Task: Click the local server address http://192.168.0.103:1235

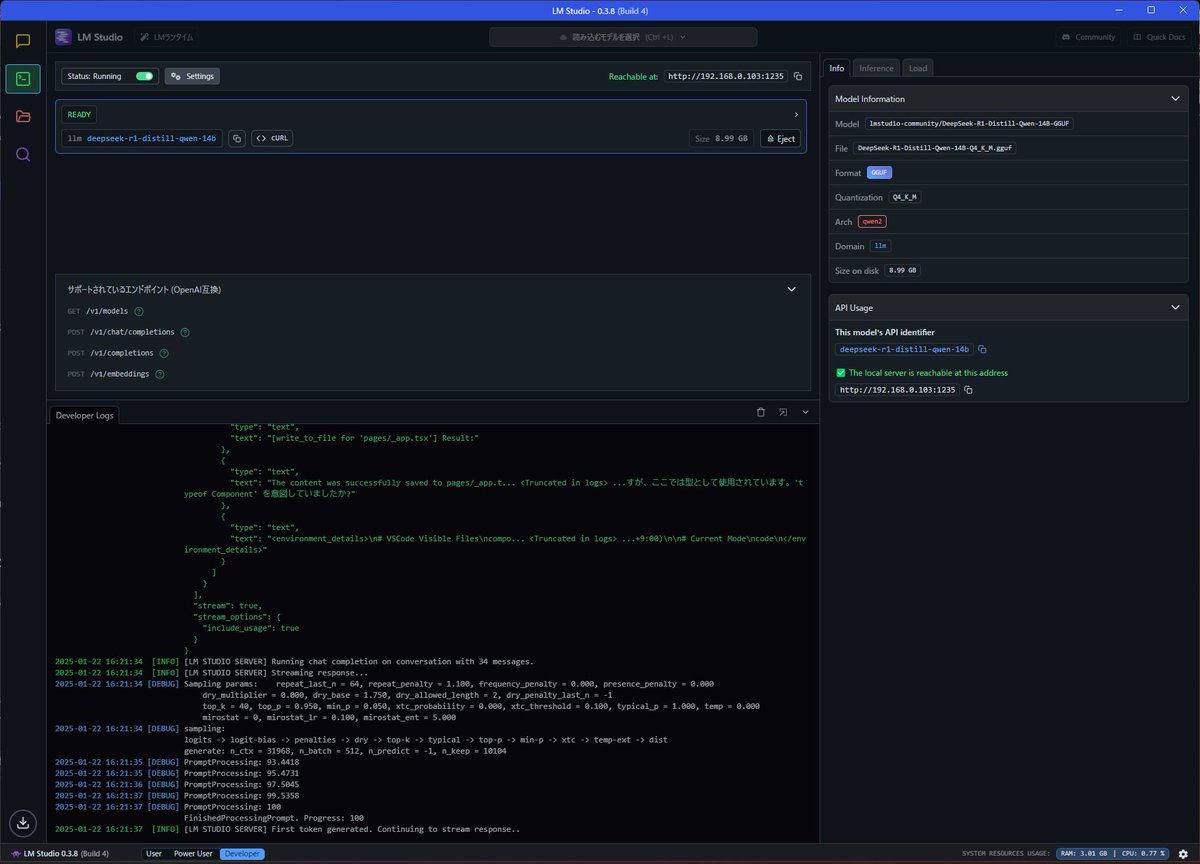Action: pos(898,390)
